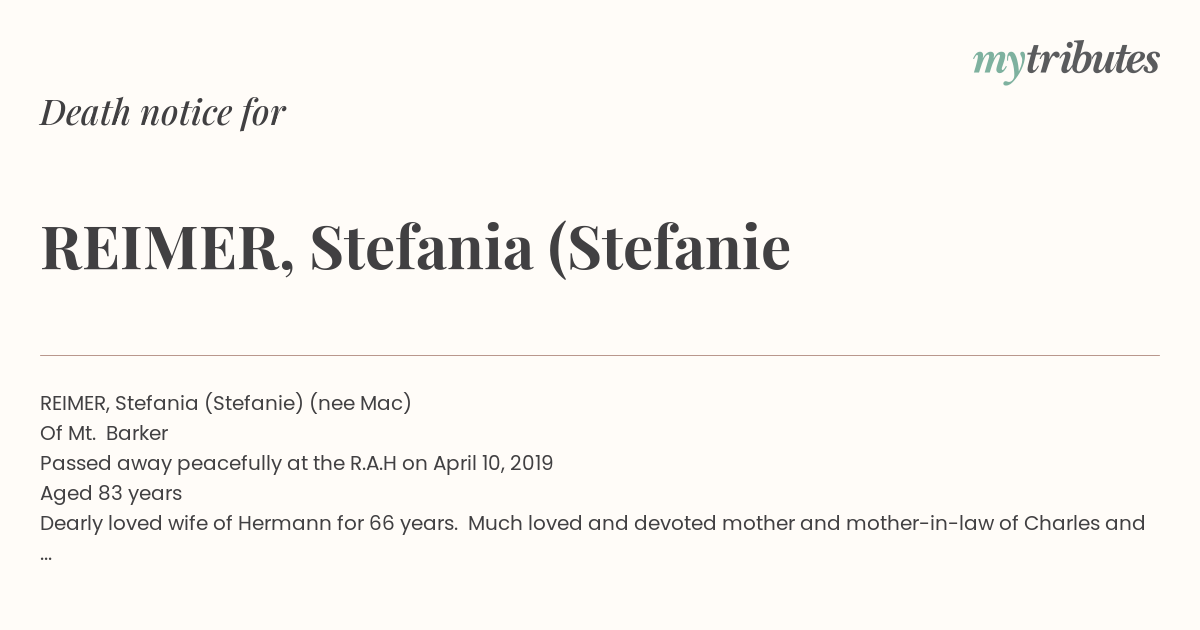1200x630 pixels.
Task: Click the 'my' part of the logo
Action: [x=998, y=65]
